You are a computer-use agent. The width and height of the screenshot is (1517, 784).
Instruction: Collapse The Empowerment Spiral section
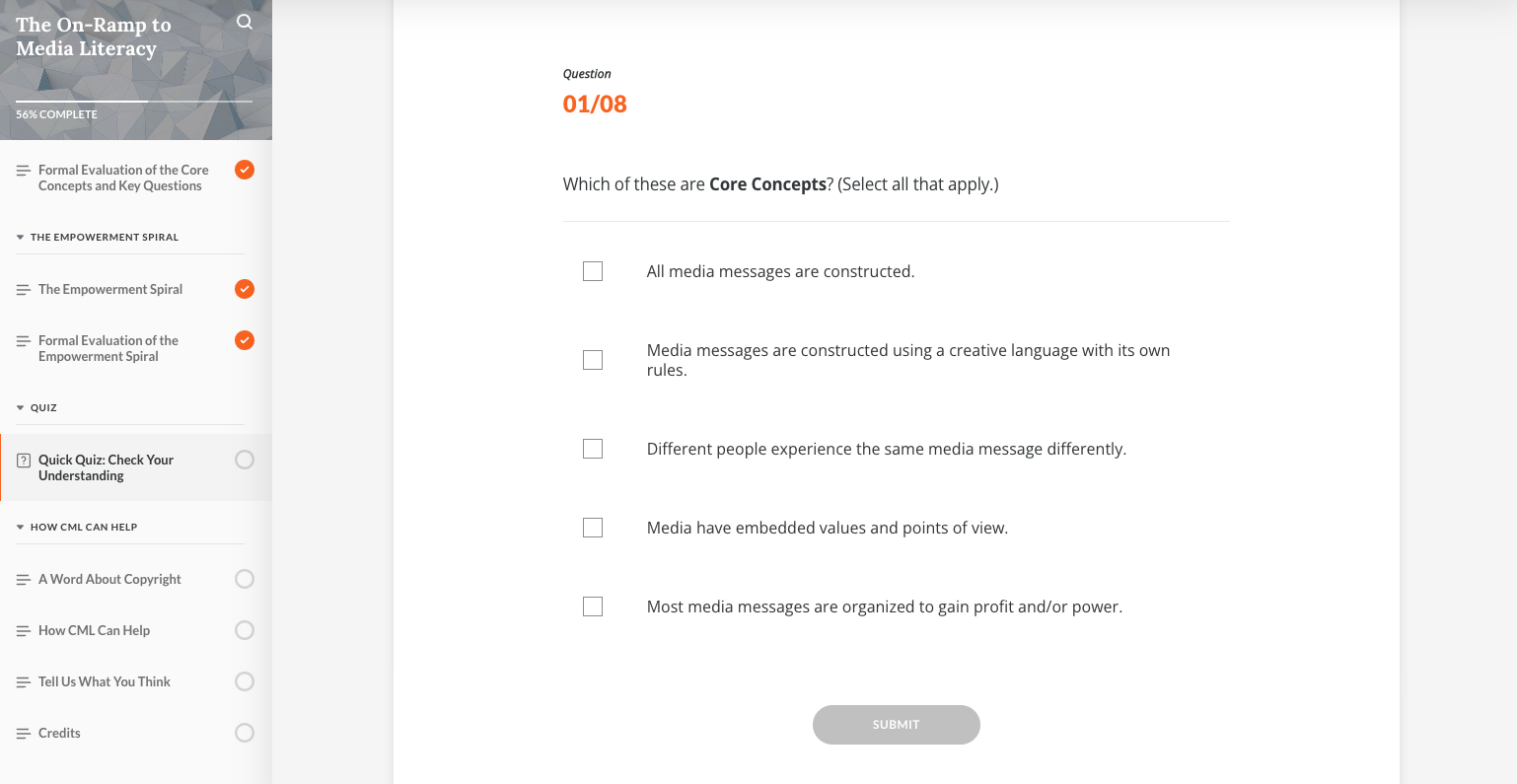(21, 238)
